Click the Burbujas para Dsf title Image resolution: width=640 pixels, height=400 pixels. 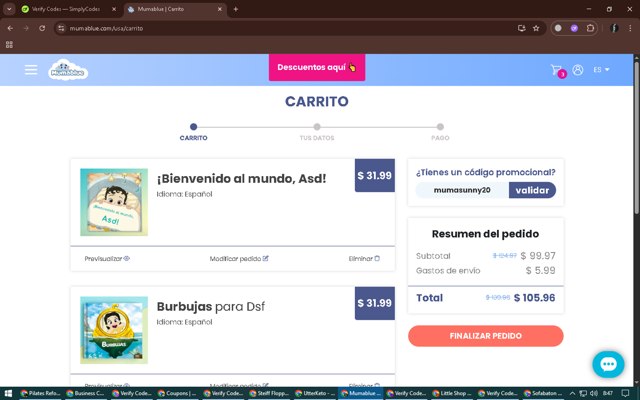coord(211,307)
